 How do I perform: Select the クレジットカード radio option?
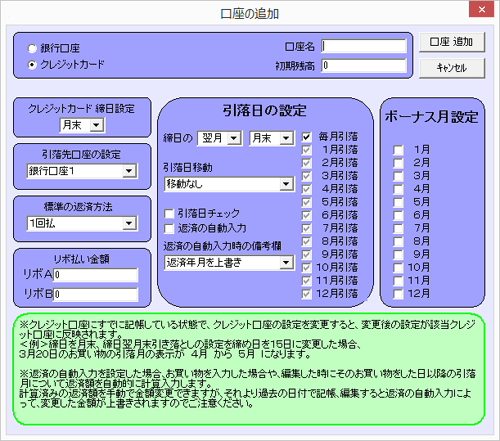click(x=32, y=65)
